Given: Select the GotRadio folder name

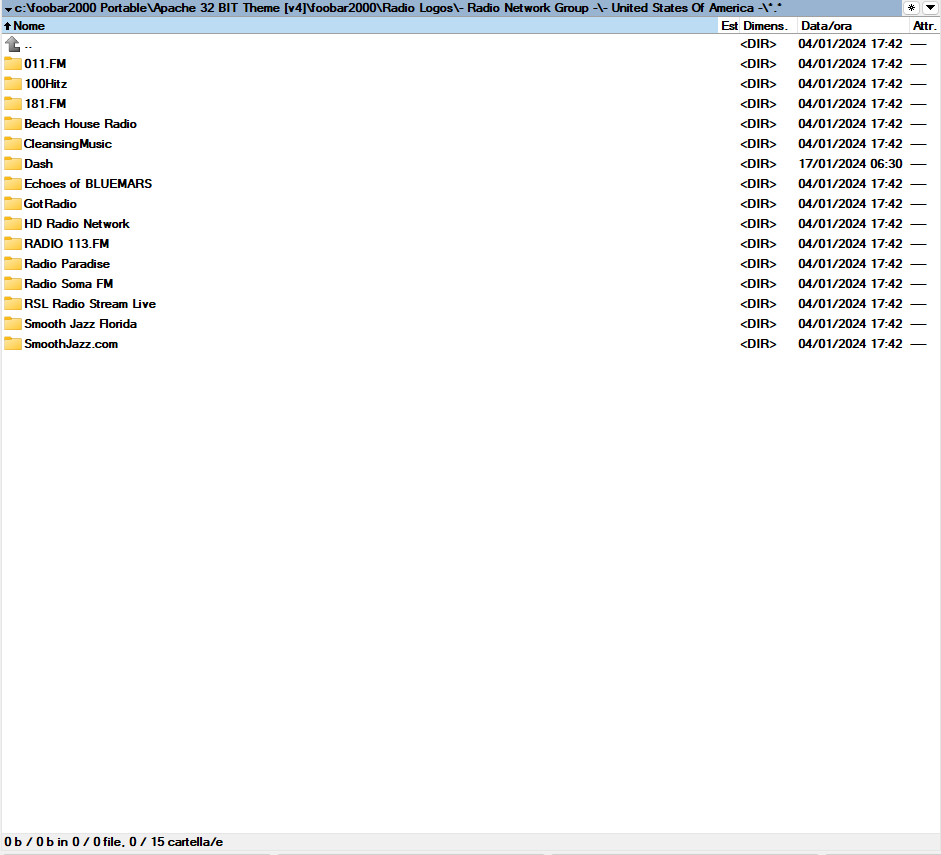Looking at the screenshot, I should [50, 203].
